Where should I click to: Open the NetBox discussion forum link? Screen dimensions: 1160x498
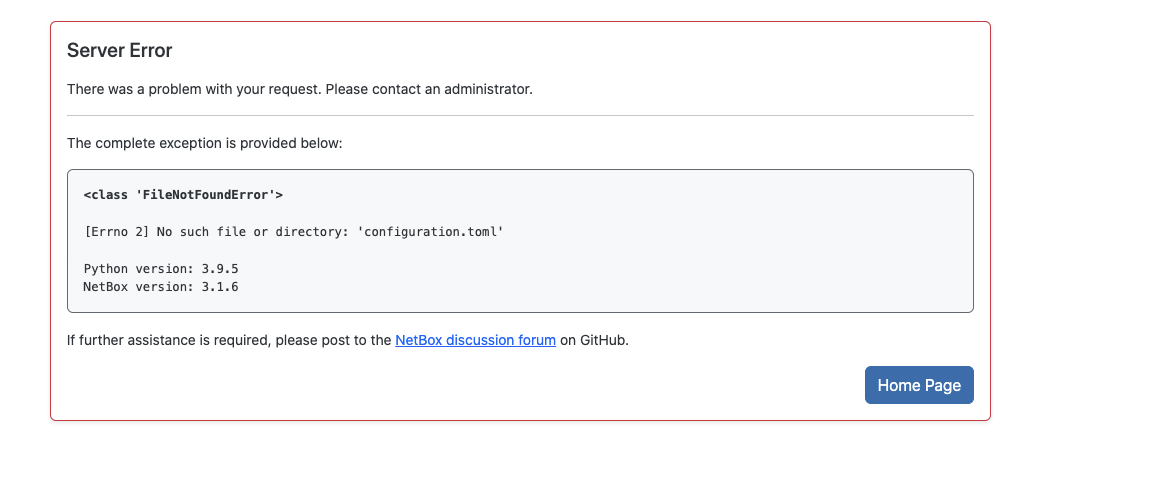(x=475, y=340)
